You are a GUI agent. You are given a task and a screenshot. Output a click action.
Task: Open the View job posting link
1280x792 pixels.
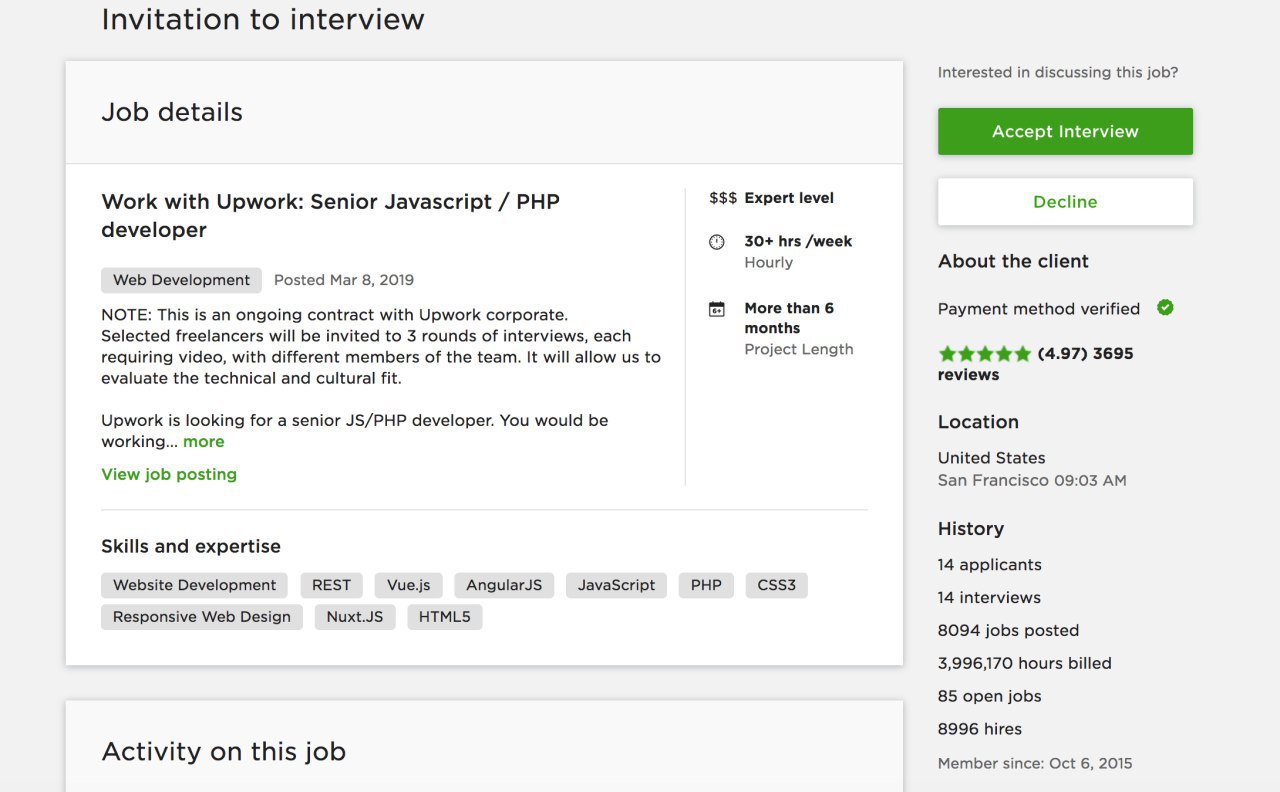(x=169, y=474)
